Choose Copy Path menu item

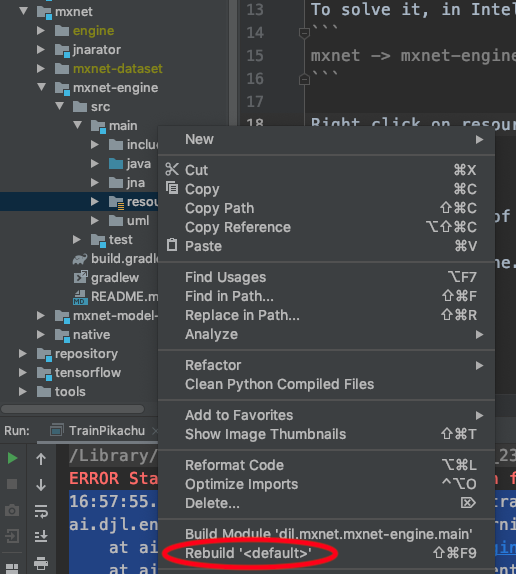pos(326,208)
